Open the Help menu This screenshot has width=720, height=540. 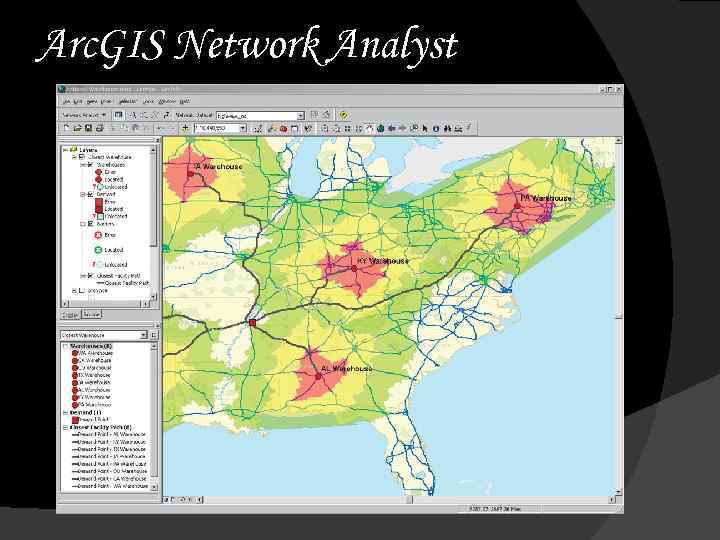(185, 101)
